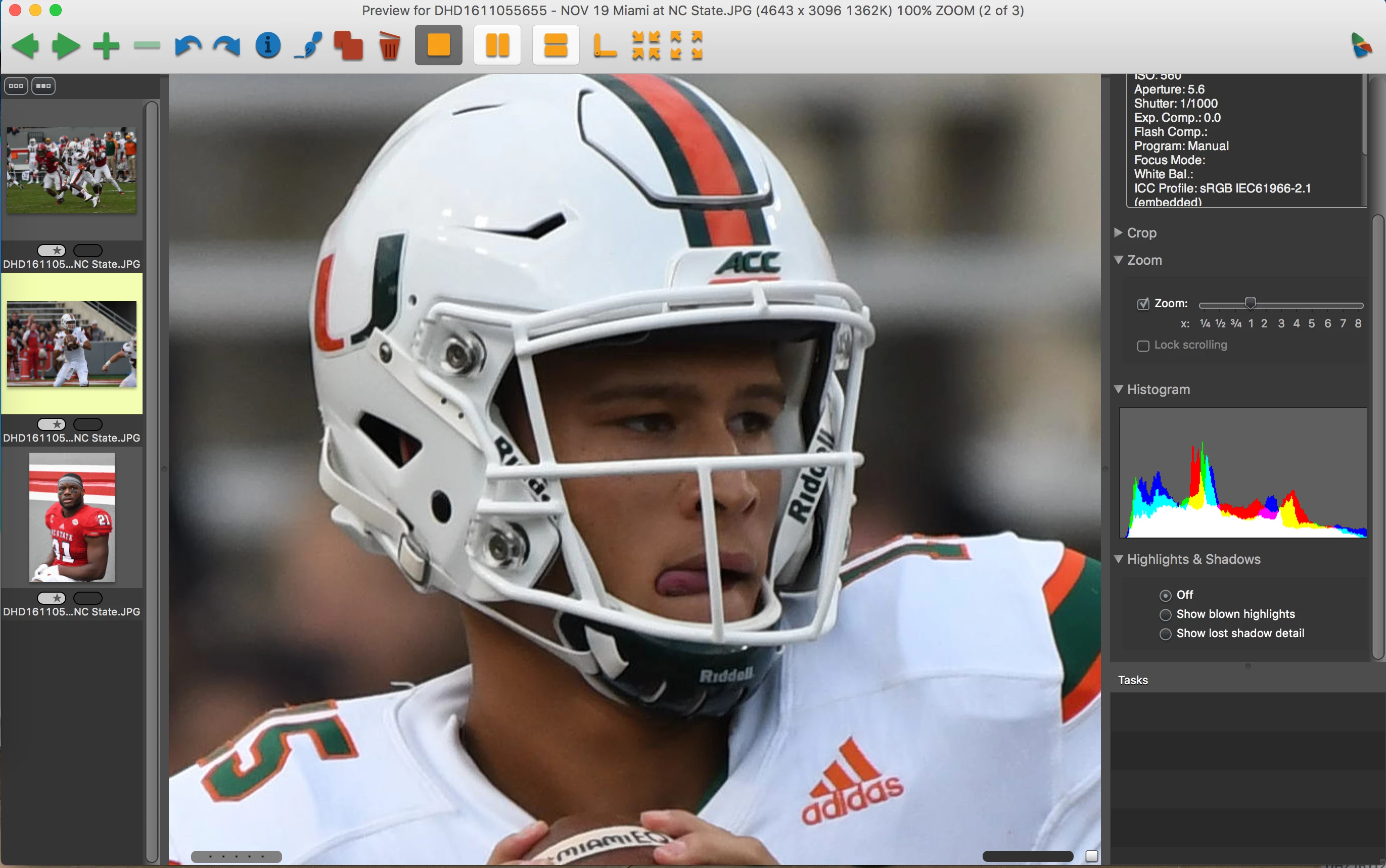This screenshot has height=868, width=1386.
Task: Select Show blown highlights option
Action: click(1165, 615)
